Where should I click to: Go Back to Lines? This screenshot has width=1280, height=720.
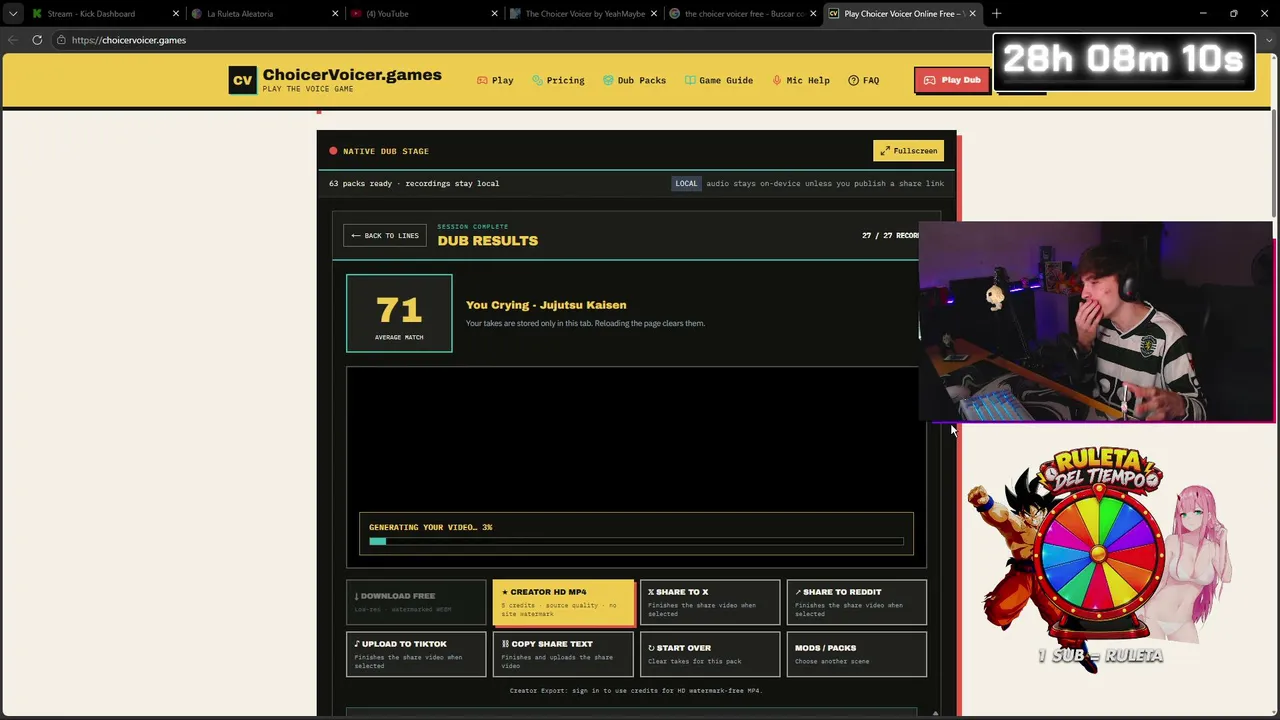[x=385, y=236]
